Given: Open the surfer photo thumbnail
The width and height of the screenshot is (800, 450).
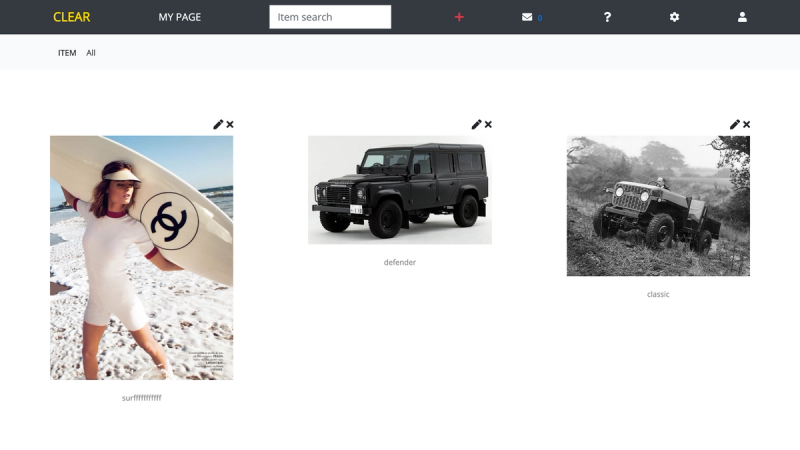Looking at the screenshot, I should 141,258.
